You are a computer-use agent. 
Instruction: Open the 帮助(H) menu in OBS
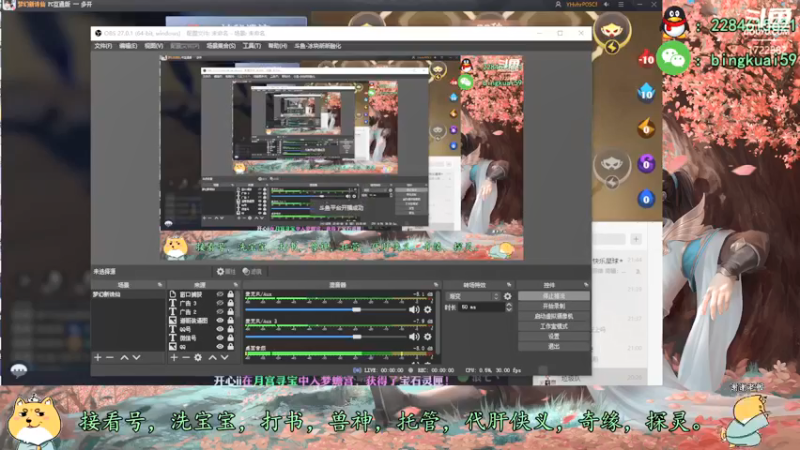pos(278,46)
